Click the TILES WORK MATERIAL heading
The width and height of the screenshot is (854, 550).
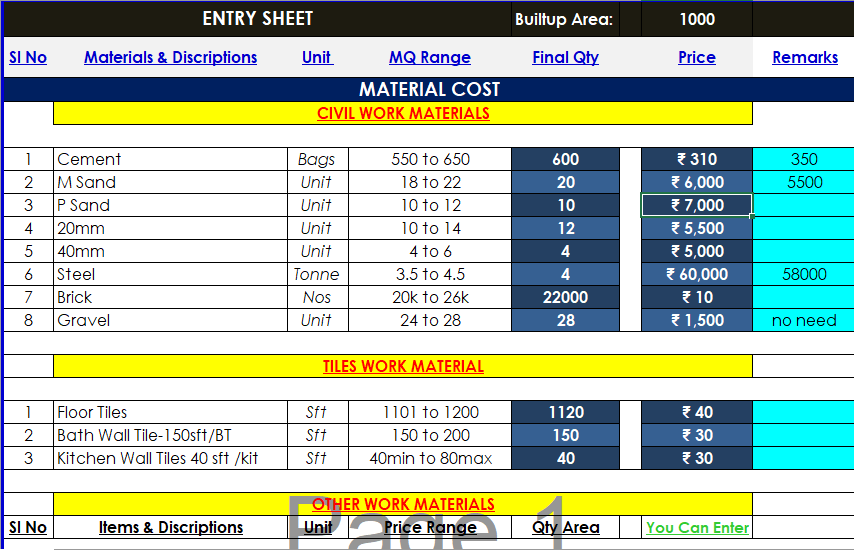click(x=403, y=366)
